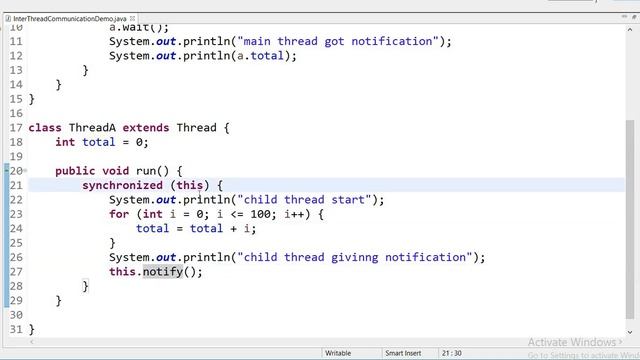640x360 pixels.
Task: Click the extends keyword on line 17
Action: coord(146,128)
